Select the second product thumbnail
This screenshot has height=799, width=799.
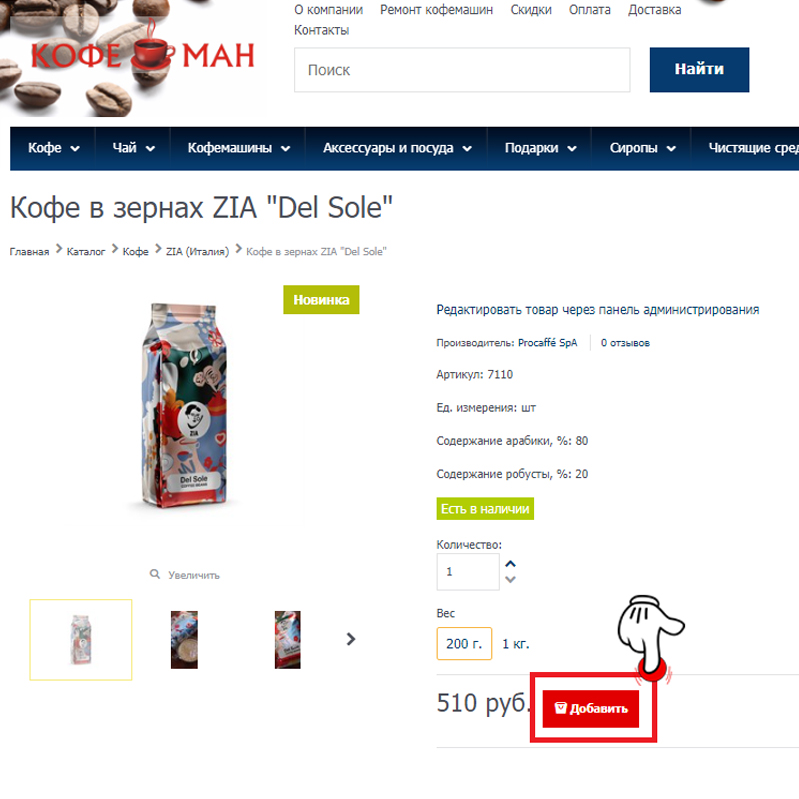(184, 640)
